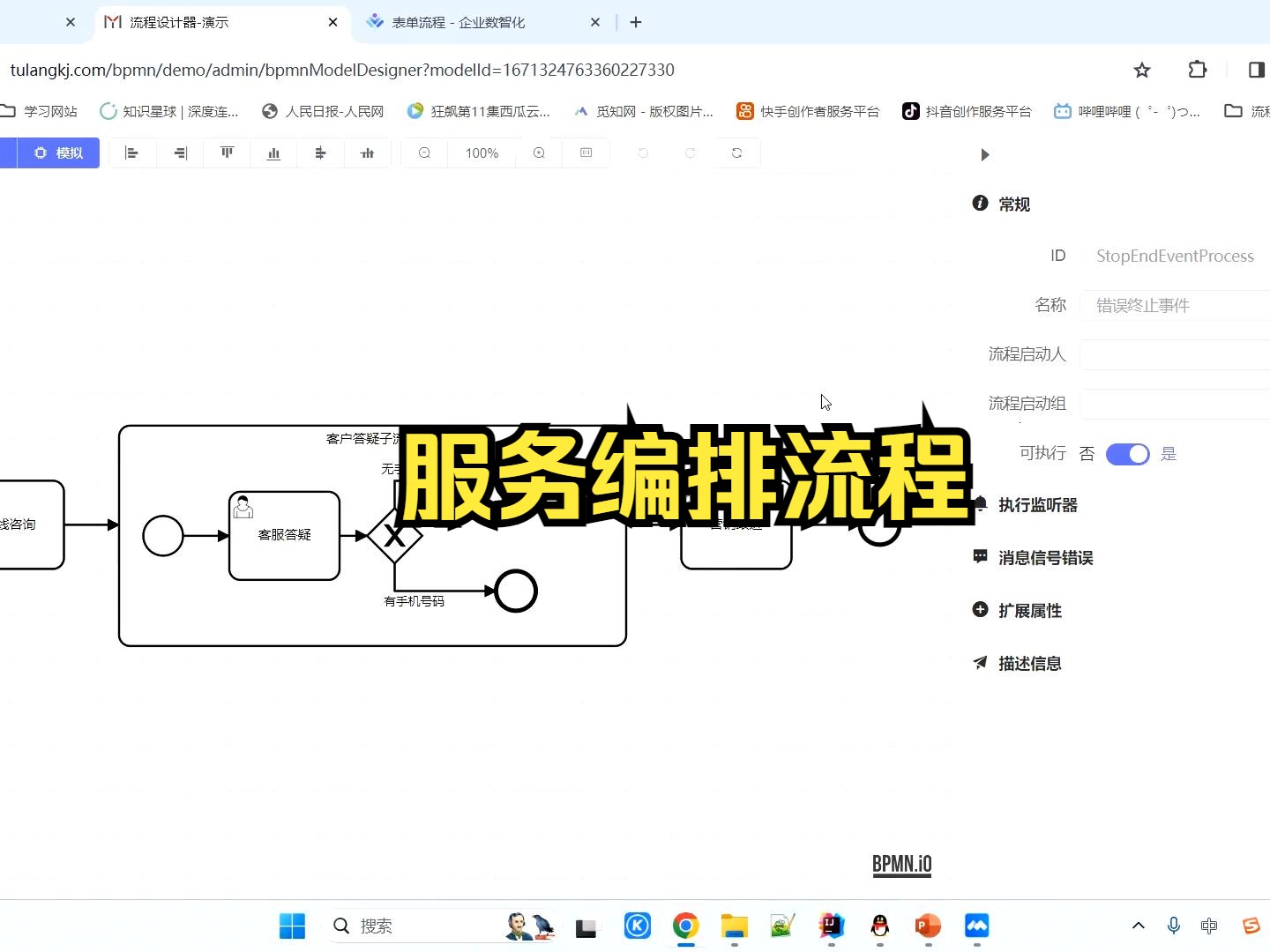Open IntelliJ IDEA from the taskbar

pos(831,926)
